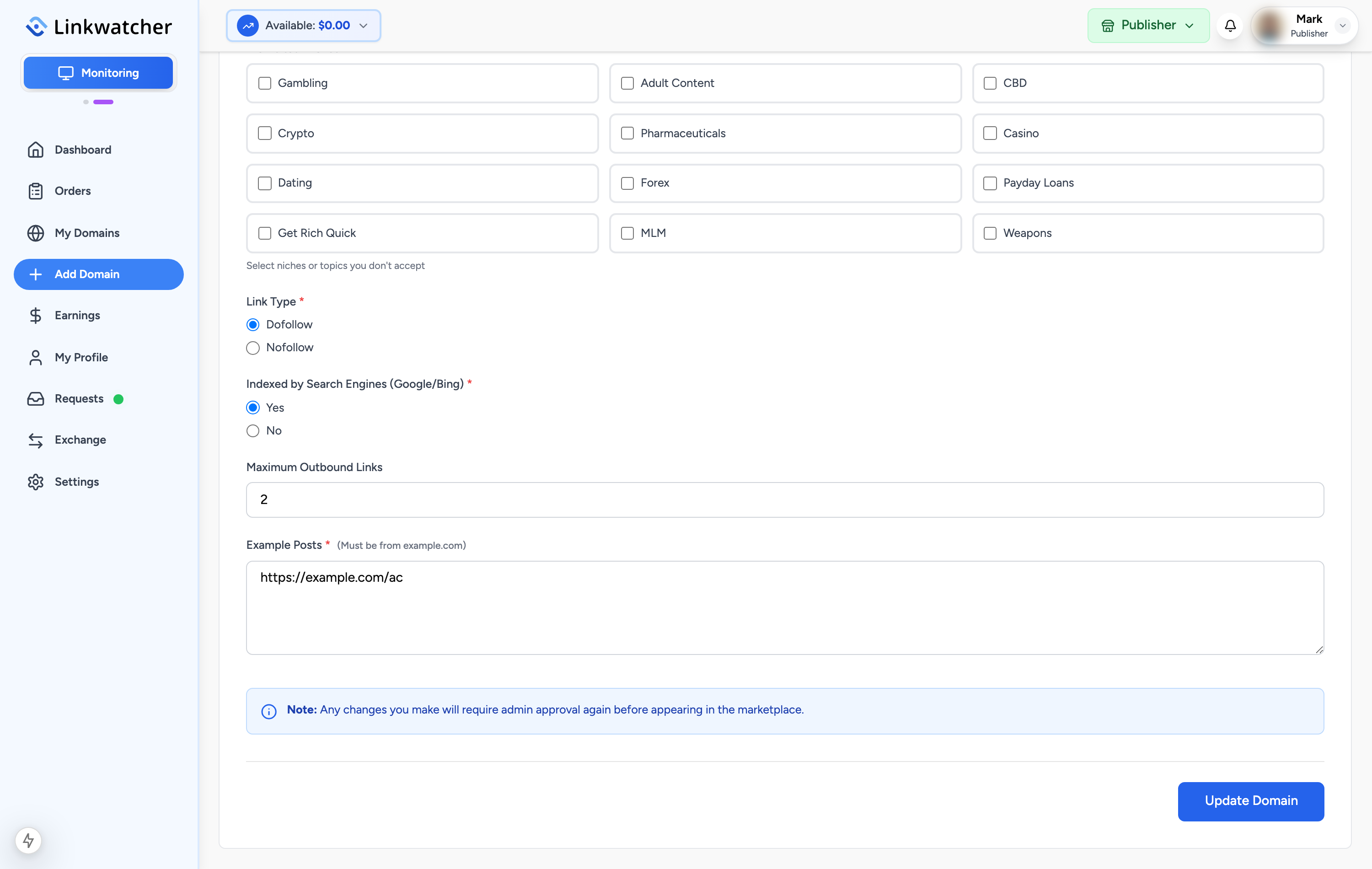Click the purple carousel indicator pill
1372x869 pixels.
(103, 102)
